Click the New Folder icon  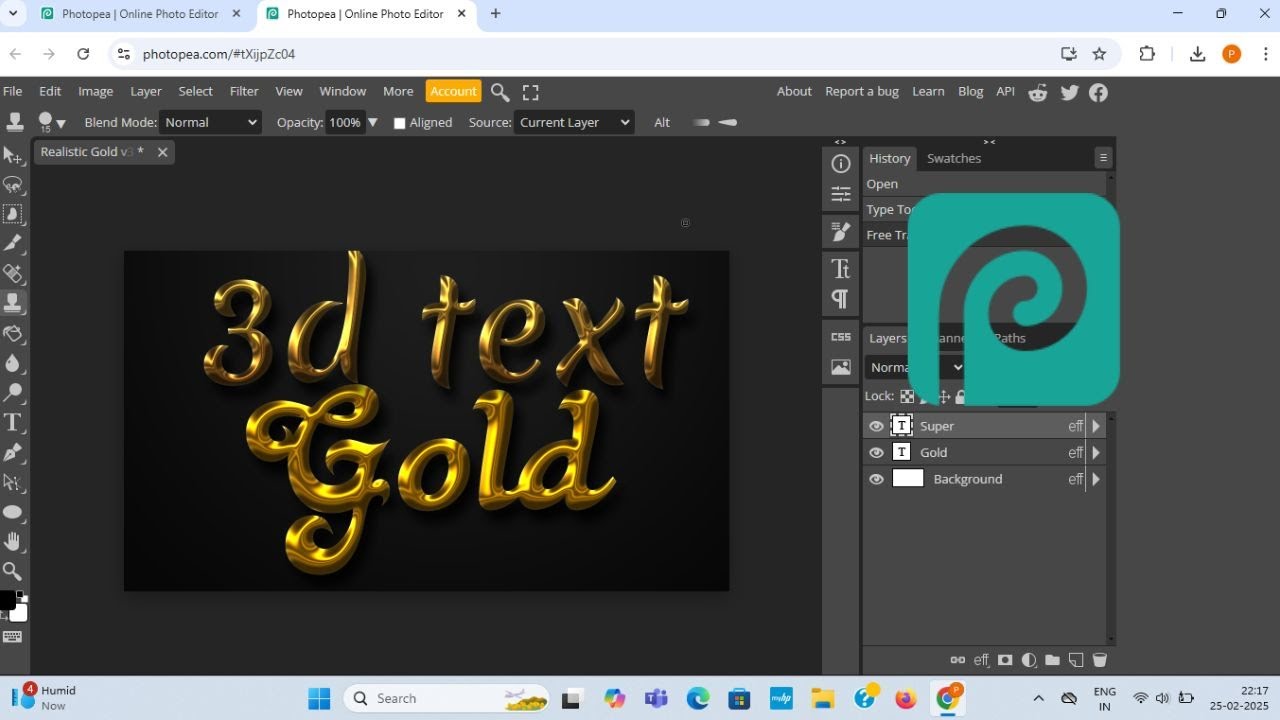pos(1052,660)
